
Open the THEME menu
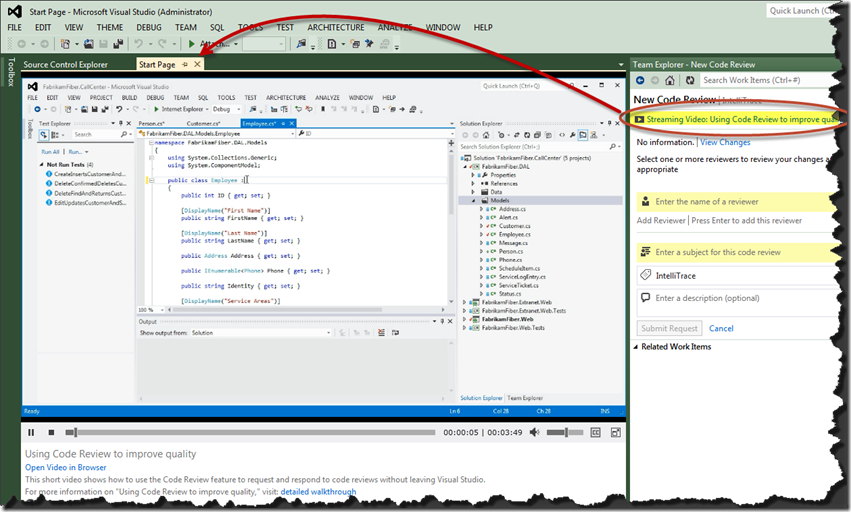110,27
